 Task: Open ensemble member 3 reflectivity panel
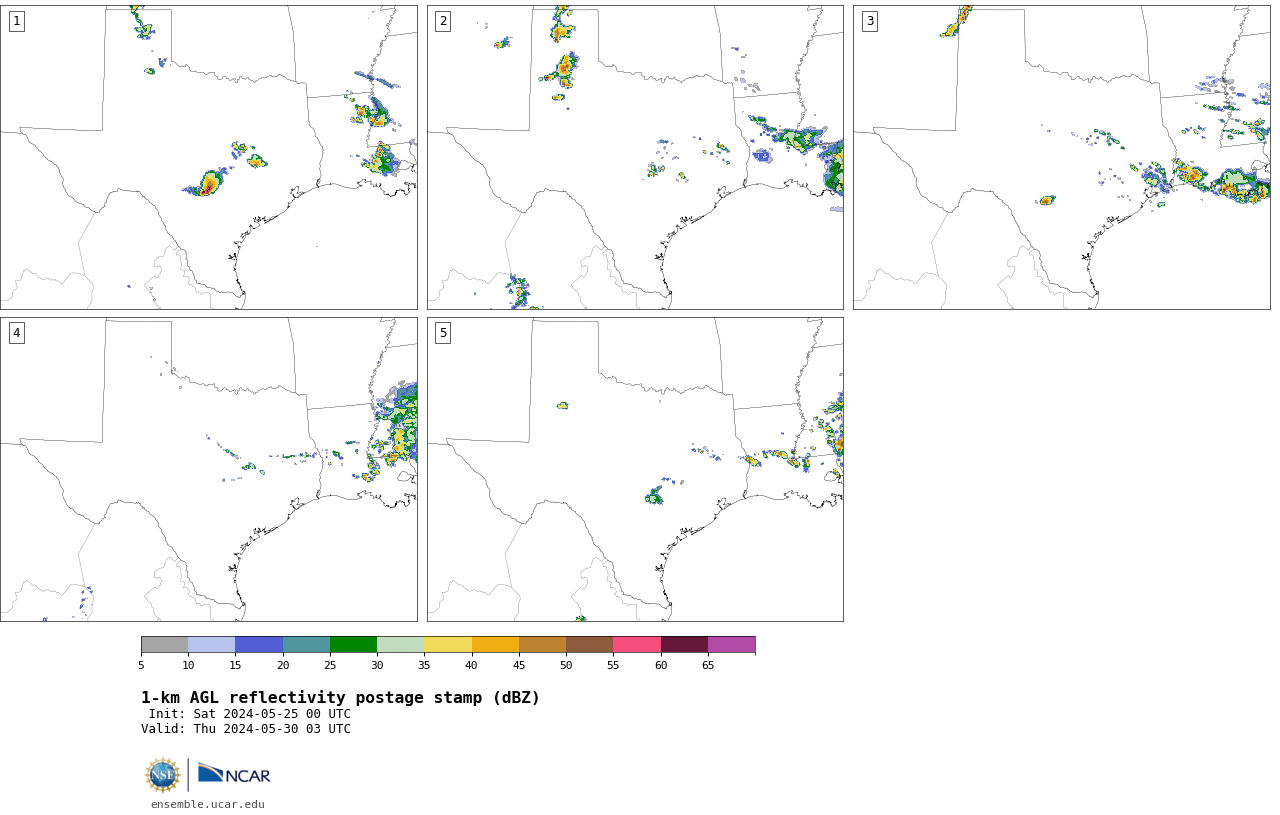1062,157
